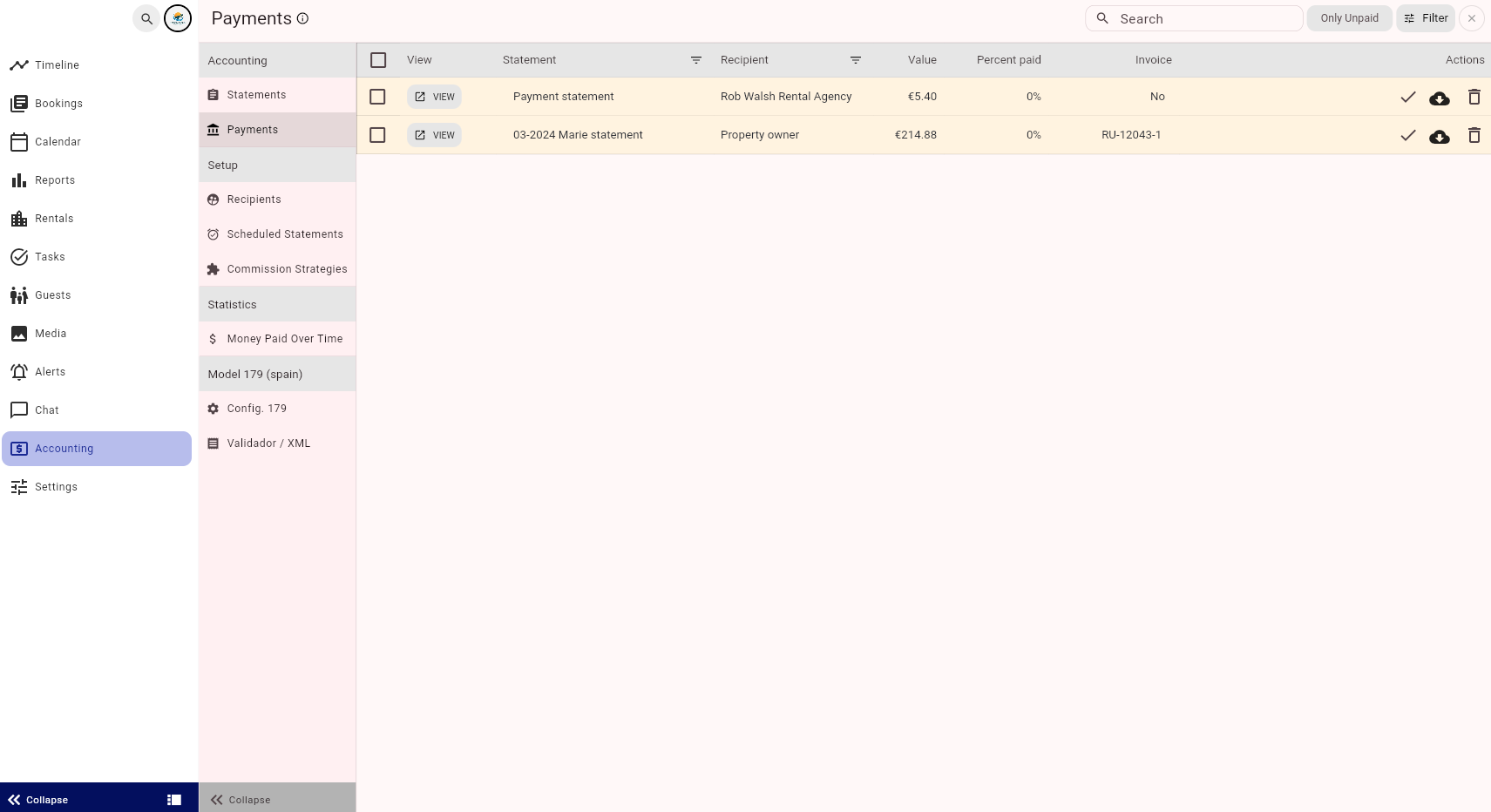Screen dimensions: 1491x812
Task: Open Statements in accounting submenu
Action: (277, 95)
